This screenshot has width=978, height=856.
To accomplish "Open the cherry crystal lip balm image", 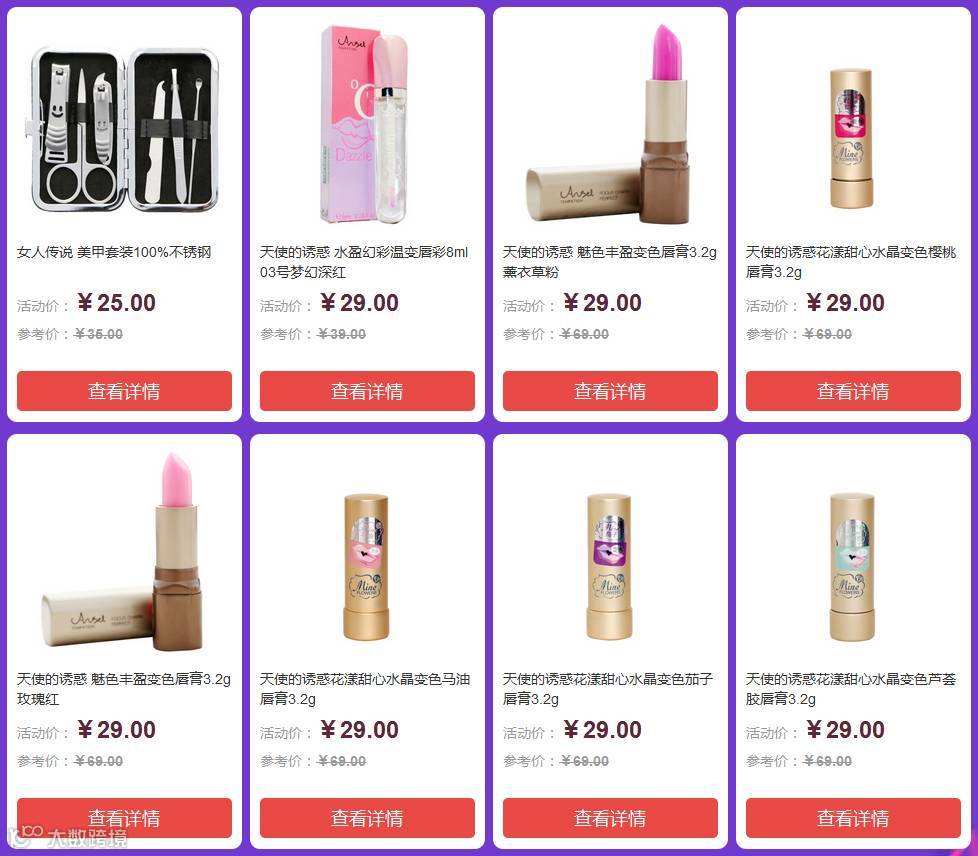I will point(851,139).
